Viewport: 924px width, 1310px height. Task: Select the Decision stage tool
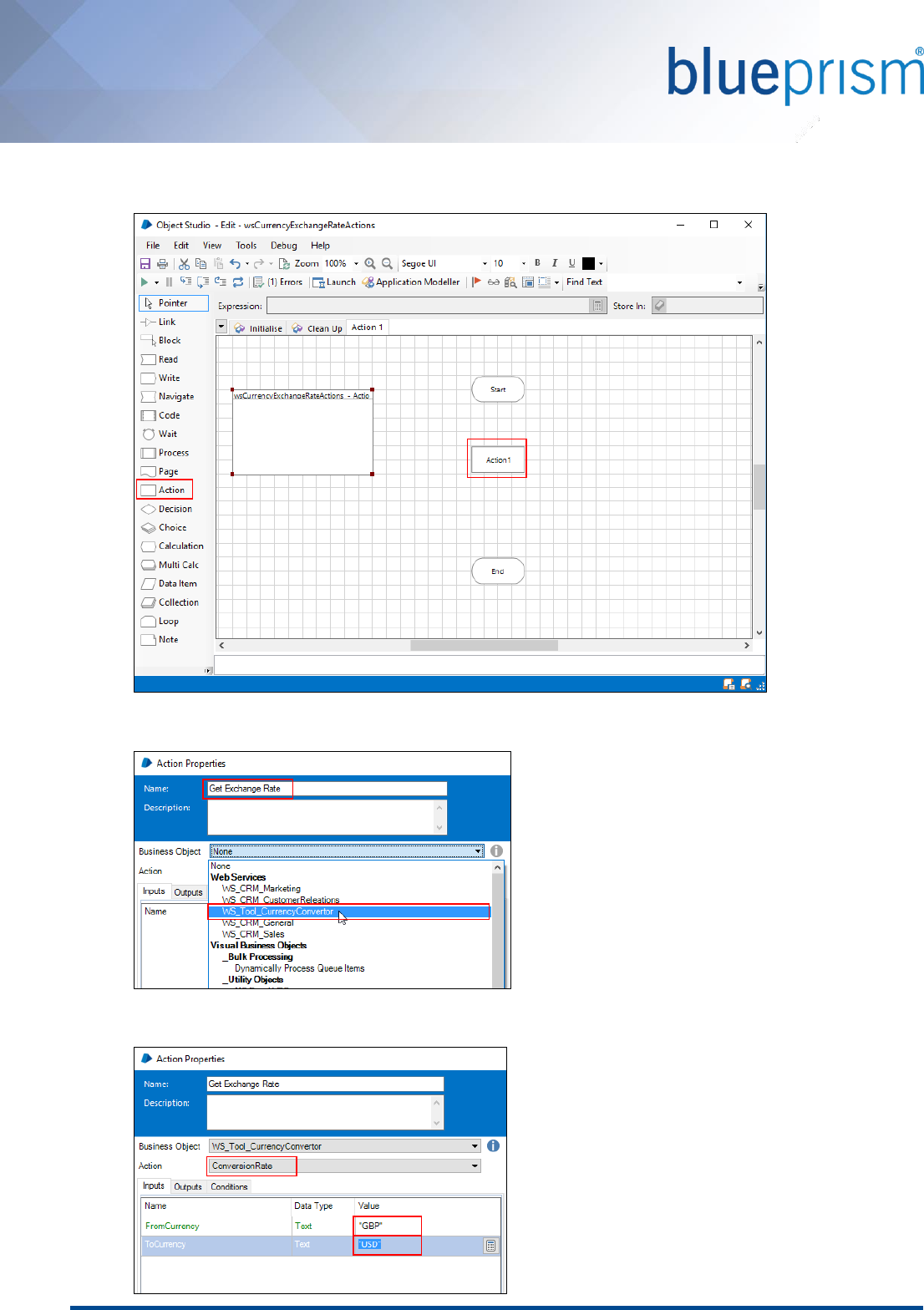(167, 509)
